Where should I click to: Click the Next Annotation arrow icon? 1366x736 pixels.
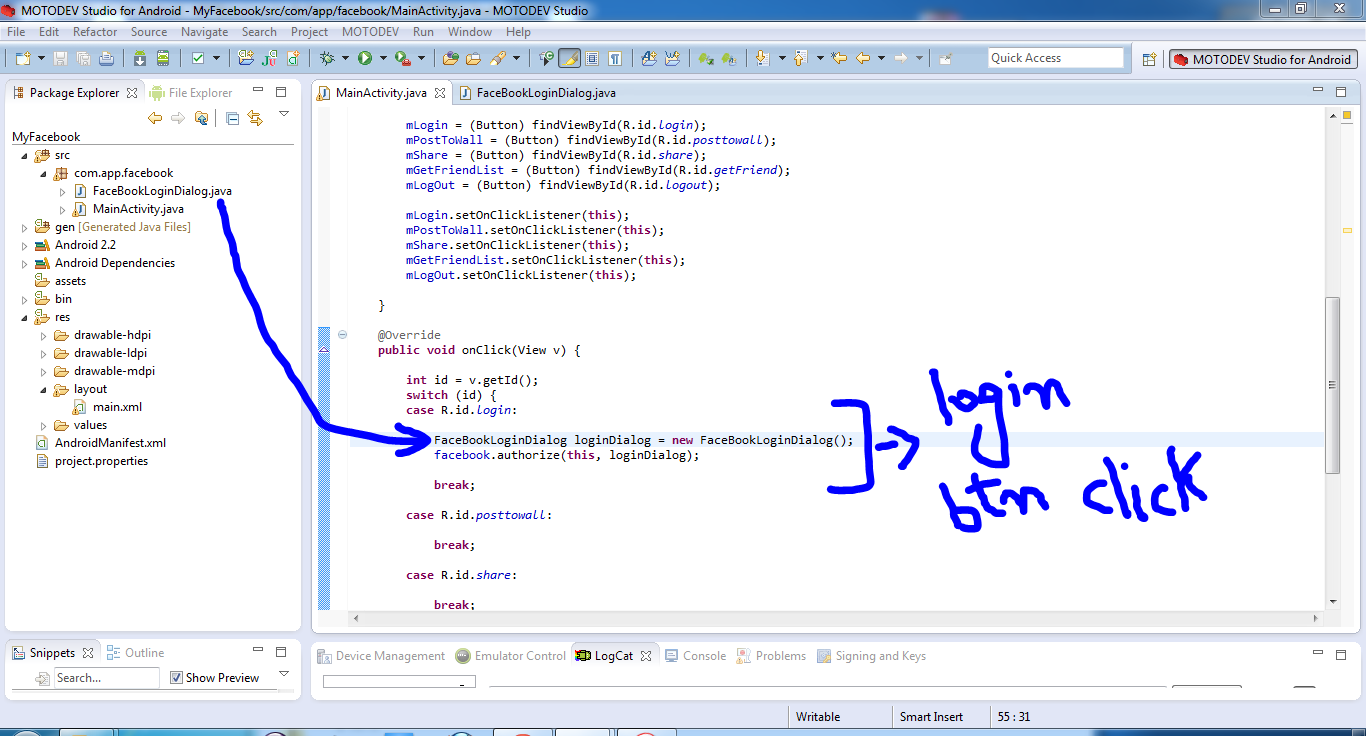tap(762, 58)
